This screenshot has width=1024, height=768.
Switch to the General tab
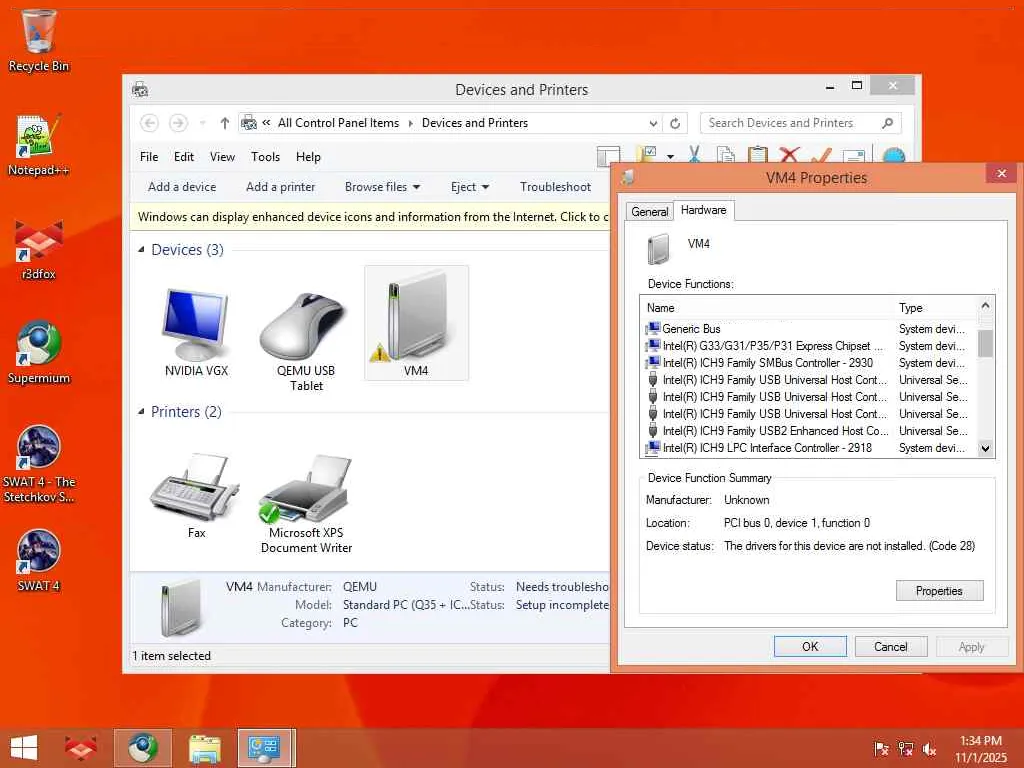tap(650, 212)
